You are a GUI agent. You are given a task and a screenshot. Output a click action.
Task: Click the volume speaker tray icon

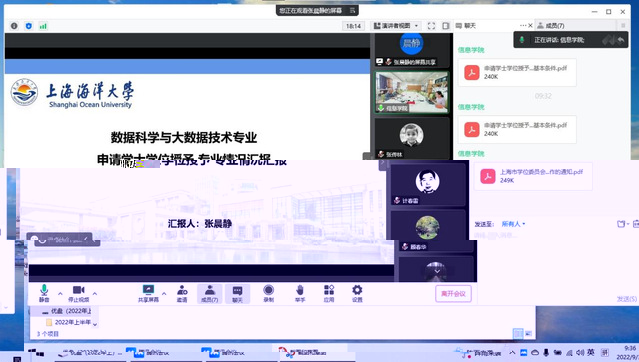[580, 353]
